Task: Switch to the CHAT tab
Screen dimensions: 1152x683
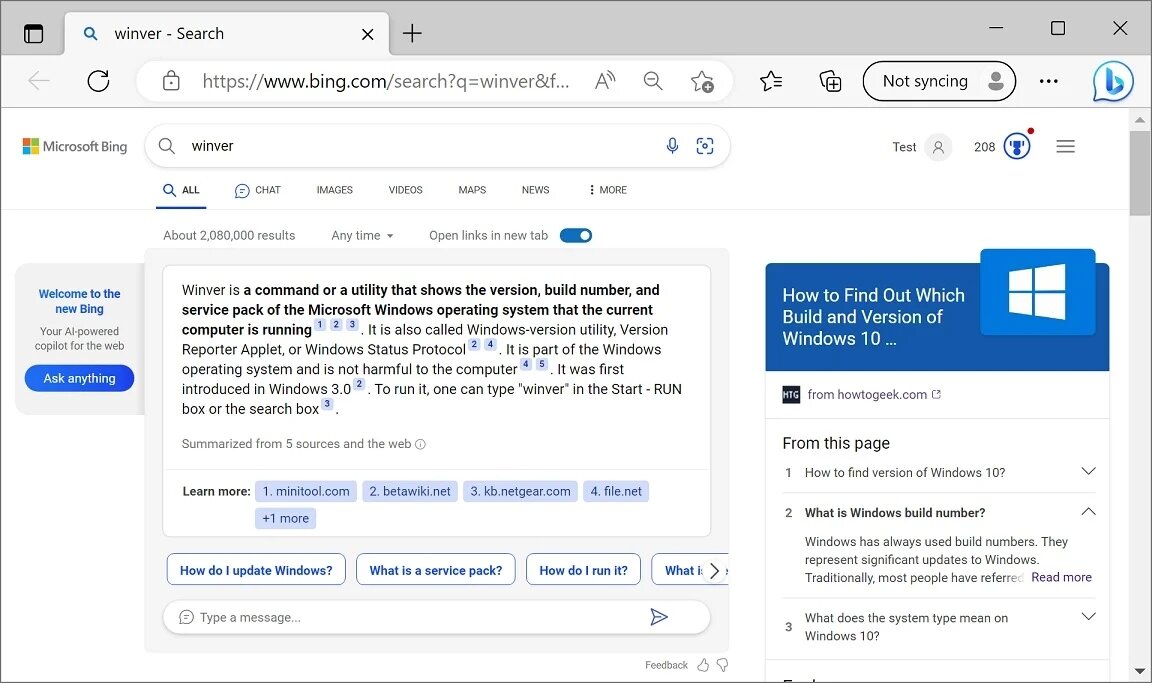Action: tap(257, 190)
